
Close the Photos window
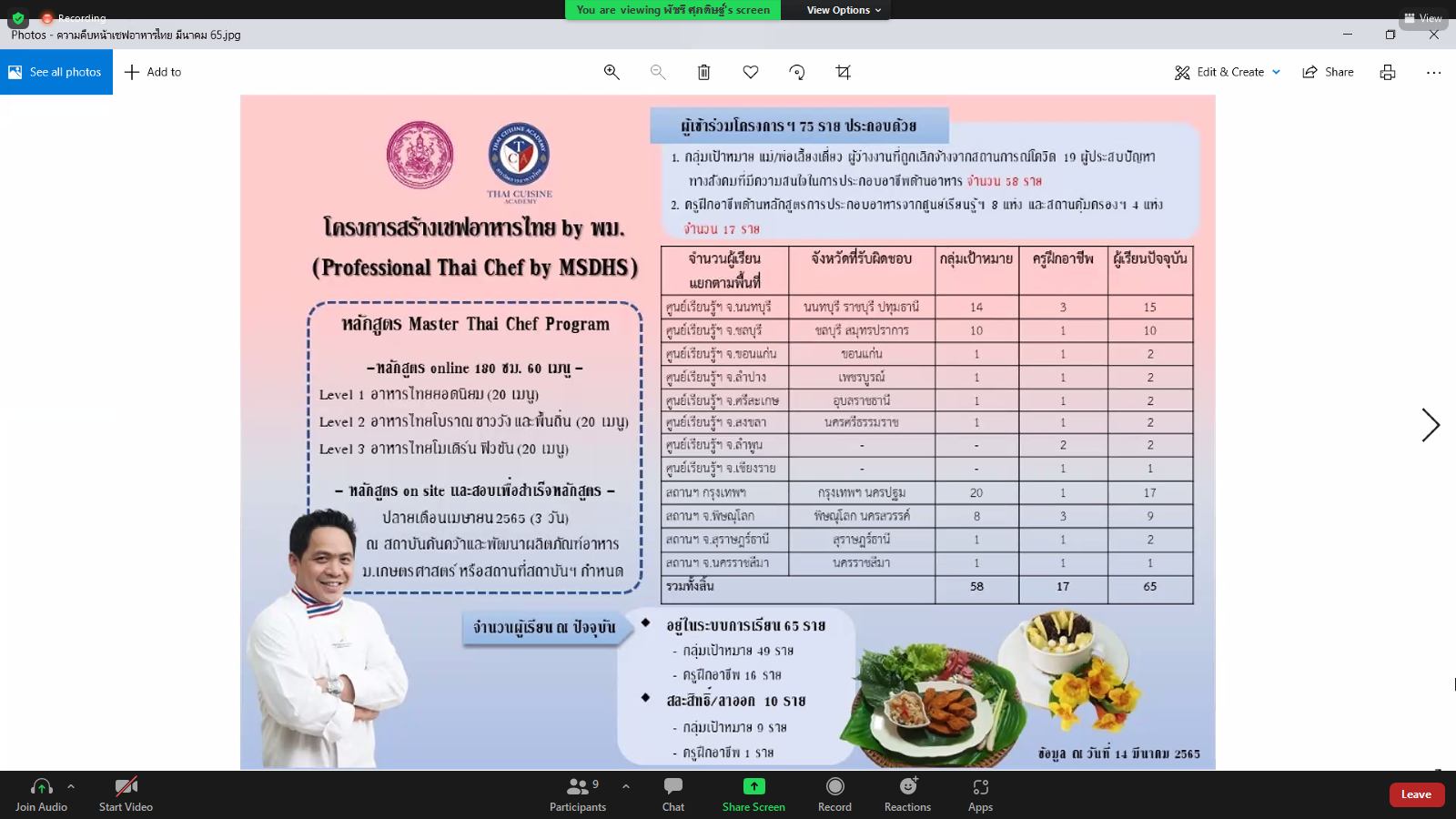click(1434, 35)
